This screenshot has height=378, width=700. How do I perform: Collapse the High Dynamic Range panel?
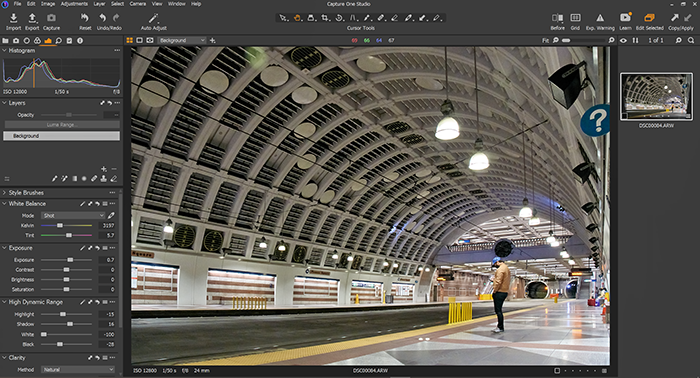point(4,302)
